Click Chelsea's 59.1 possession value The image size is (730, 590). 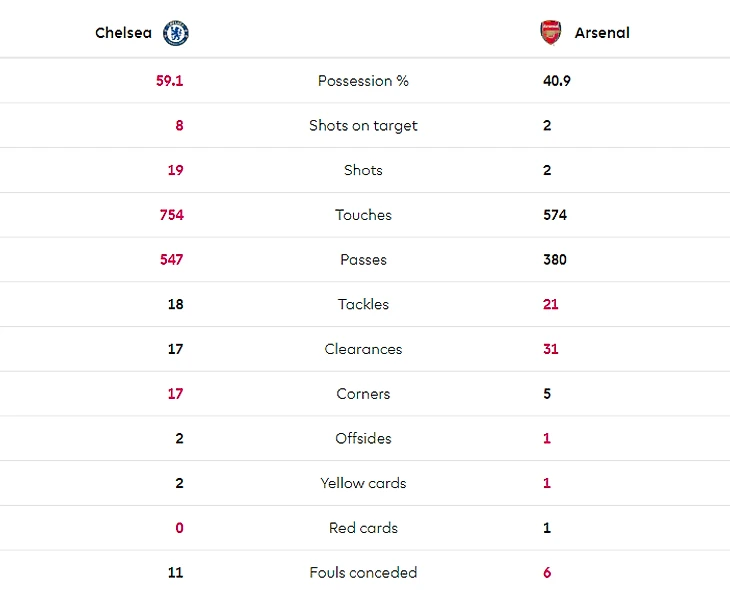pos(170,81)
